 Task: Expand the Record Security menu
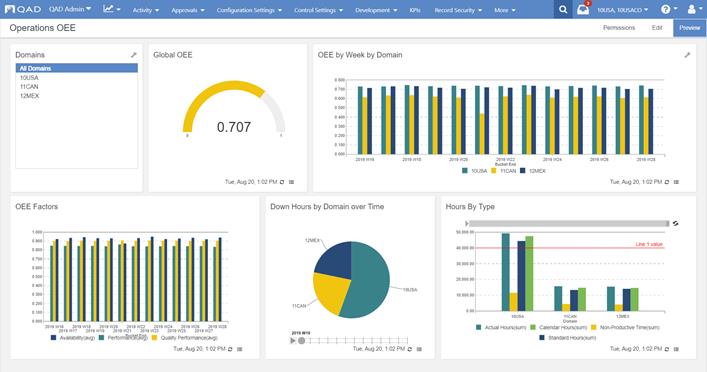point(458,10)
